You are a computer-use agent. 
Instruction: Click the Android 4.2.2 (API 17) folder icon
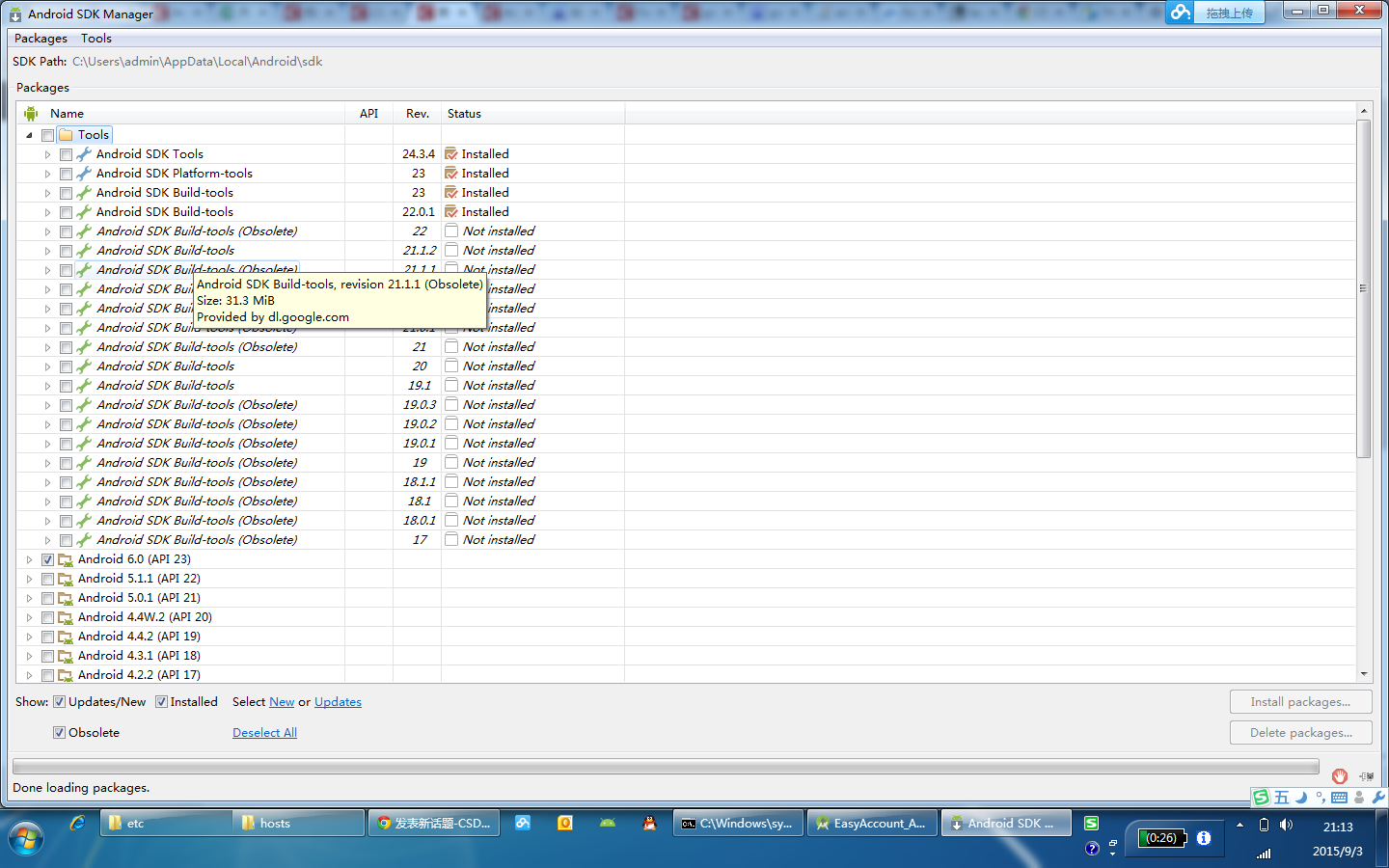point(66,675)
